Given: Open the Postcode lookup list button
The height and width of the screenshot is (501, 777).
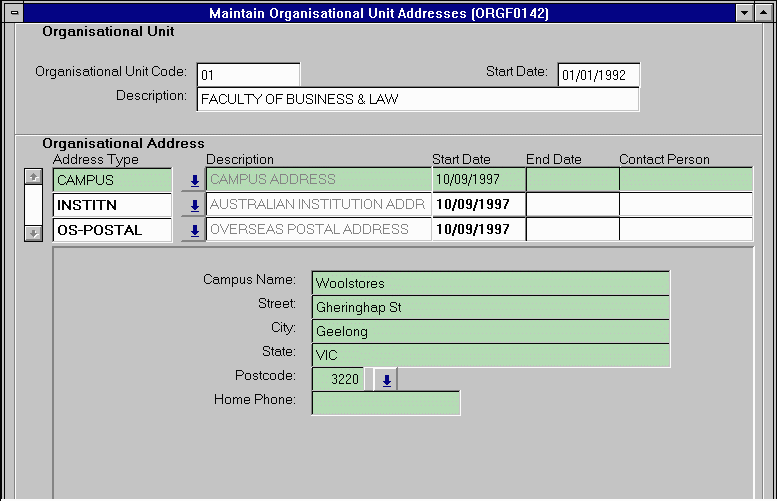Looking at the screenshot, I should 387,380.
